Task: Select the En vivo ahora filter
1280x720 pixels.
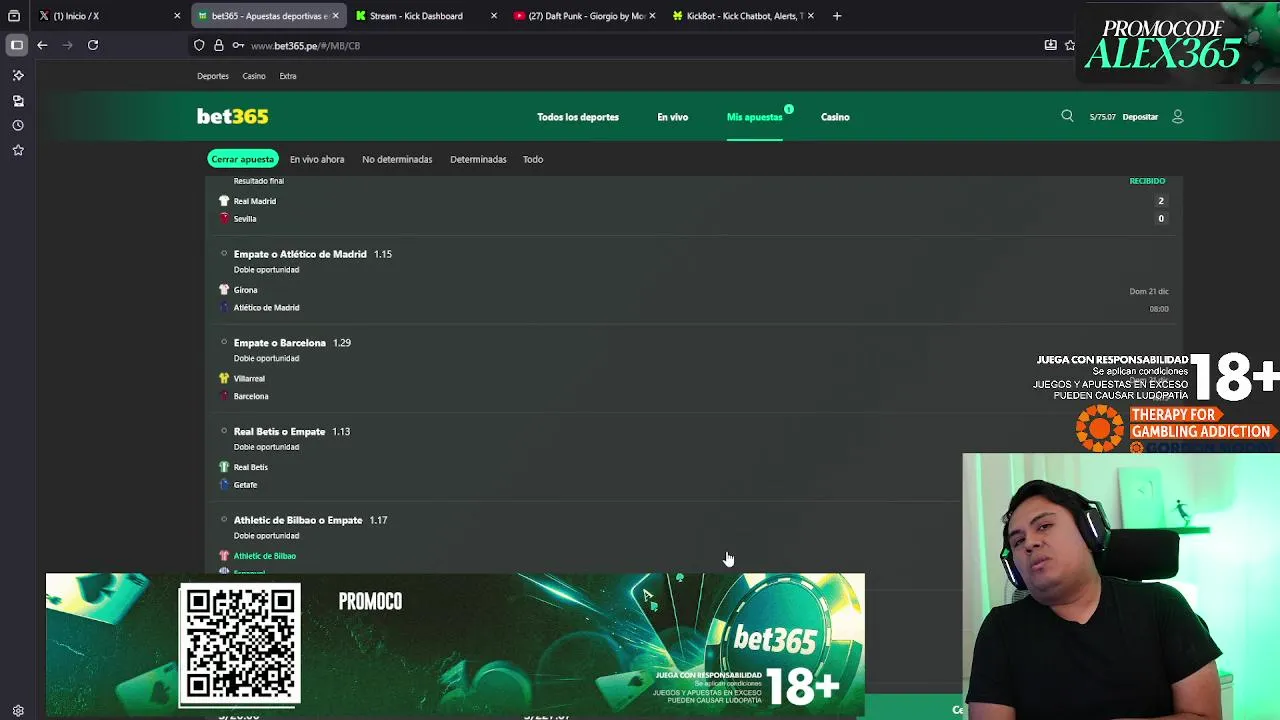Action: 317,159
